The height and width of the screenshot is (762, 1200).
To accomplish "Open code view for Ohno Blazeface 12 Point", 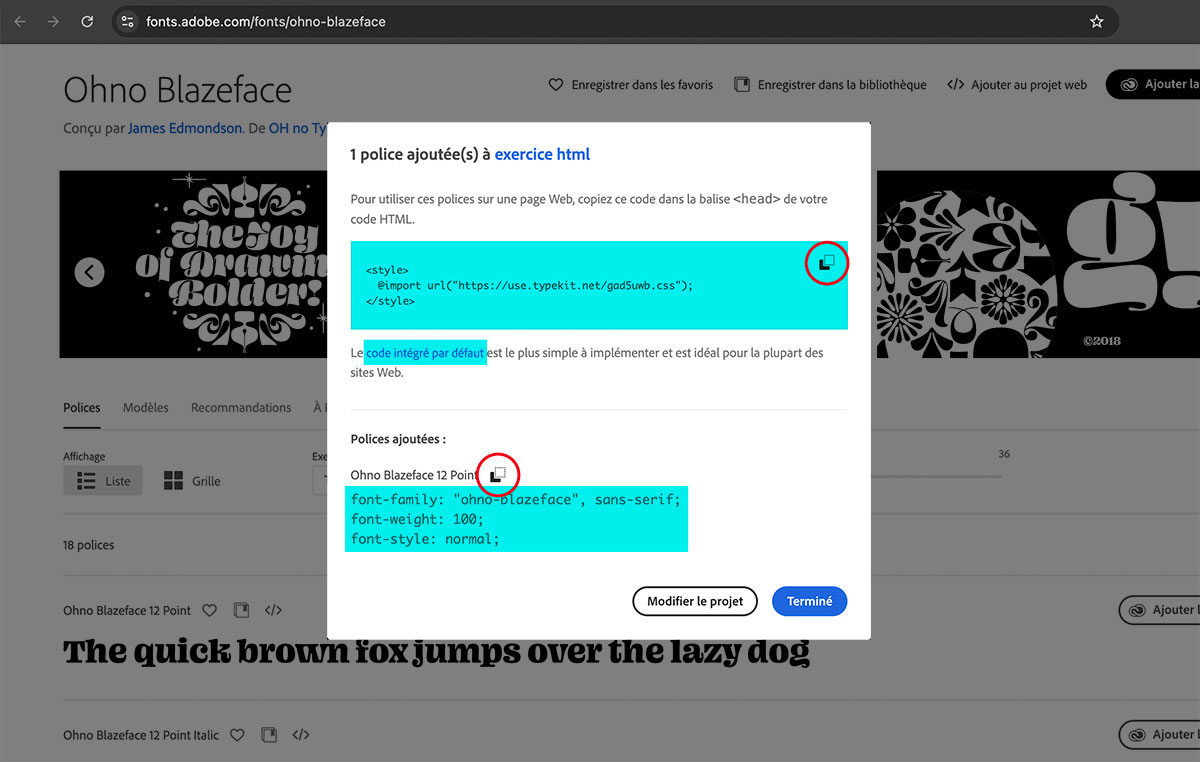I will click(272, 610).
